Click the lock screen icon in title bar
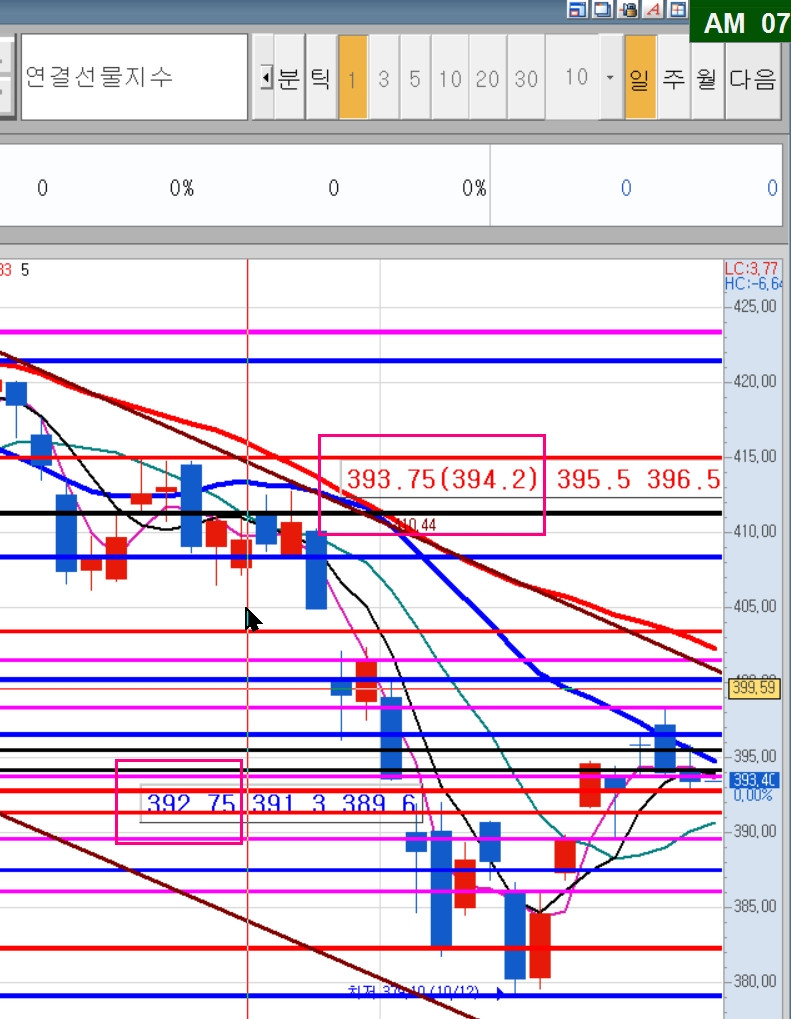The image size is (791, 1019). (x=628, y=9)
